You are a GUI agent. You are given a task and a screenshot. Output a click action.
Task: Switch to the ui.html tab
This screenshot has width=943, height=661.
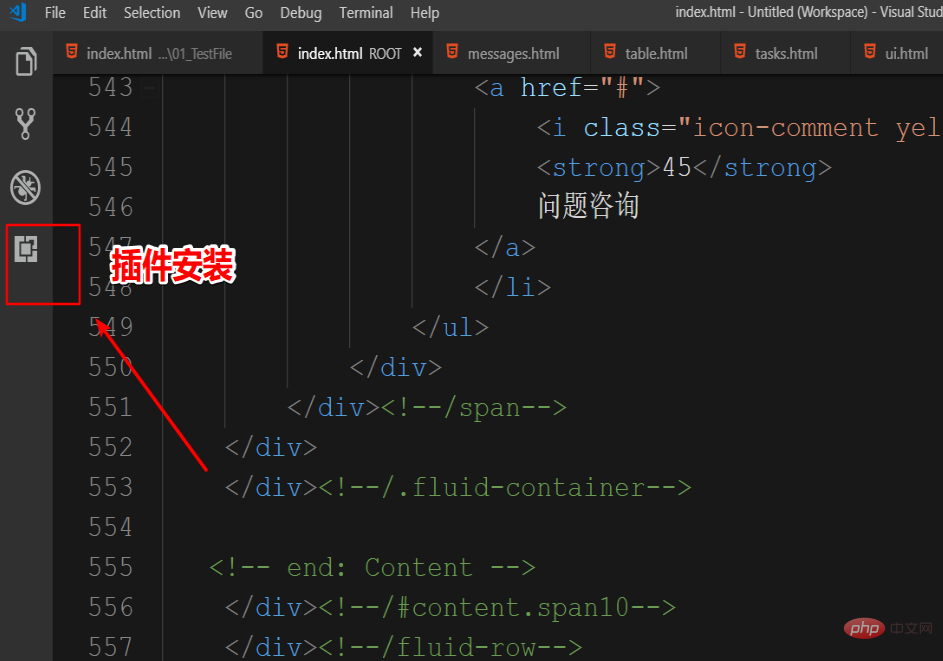(x=906, y=53)
